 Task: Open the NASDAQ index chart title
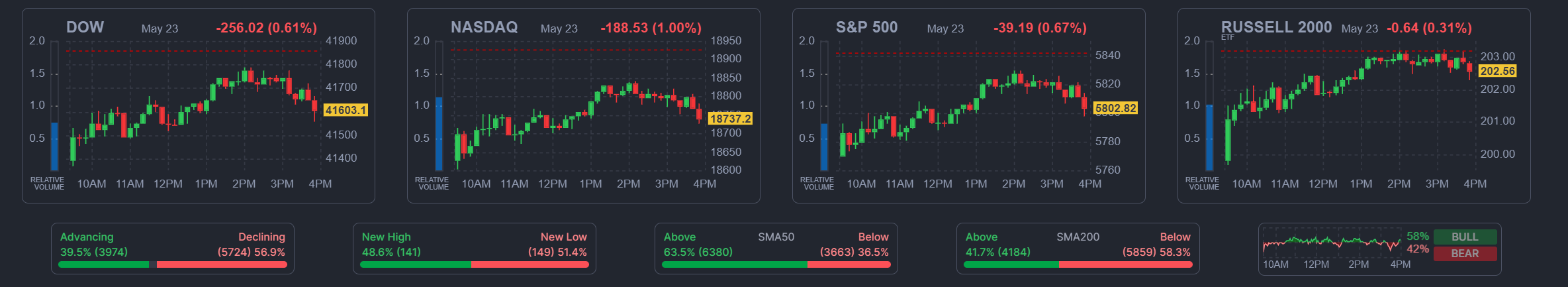tap(484, 27)
